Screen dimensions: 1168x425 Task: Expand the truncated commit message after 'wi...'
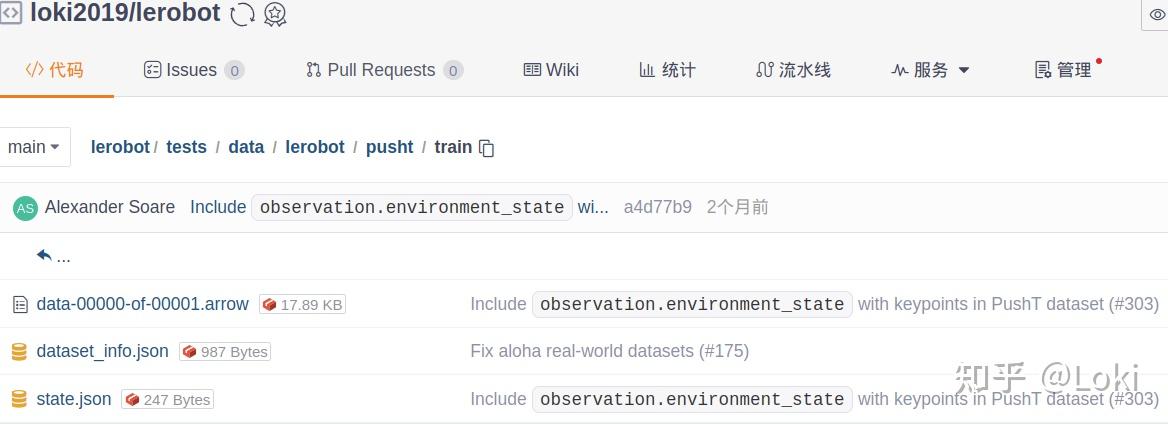[593, 207]
